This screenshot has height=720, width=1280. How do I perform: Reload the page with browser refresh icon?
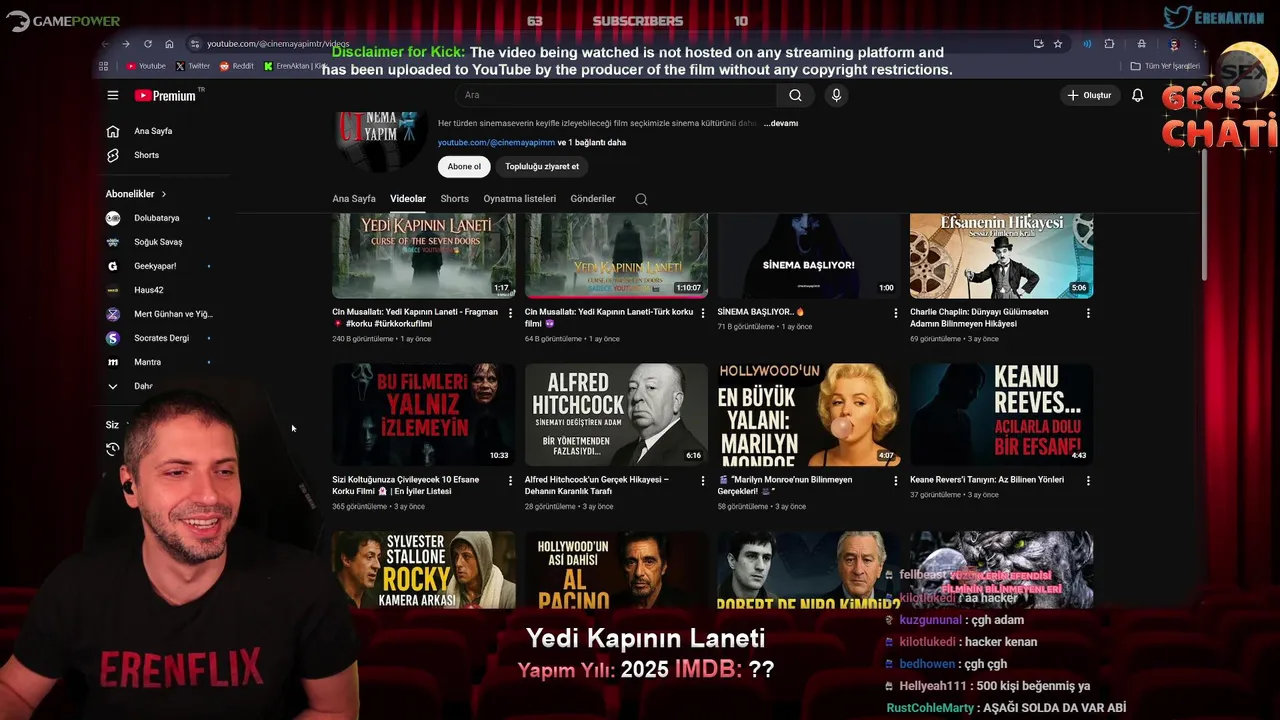(x=147, y=44)
